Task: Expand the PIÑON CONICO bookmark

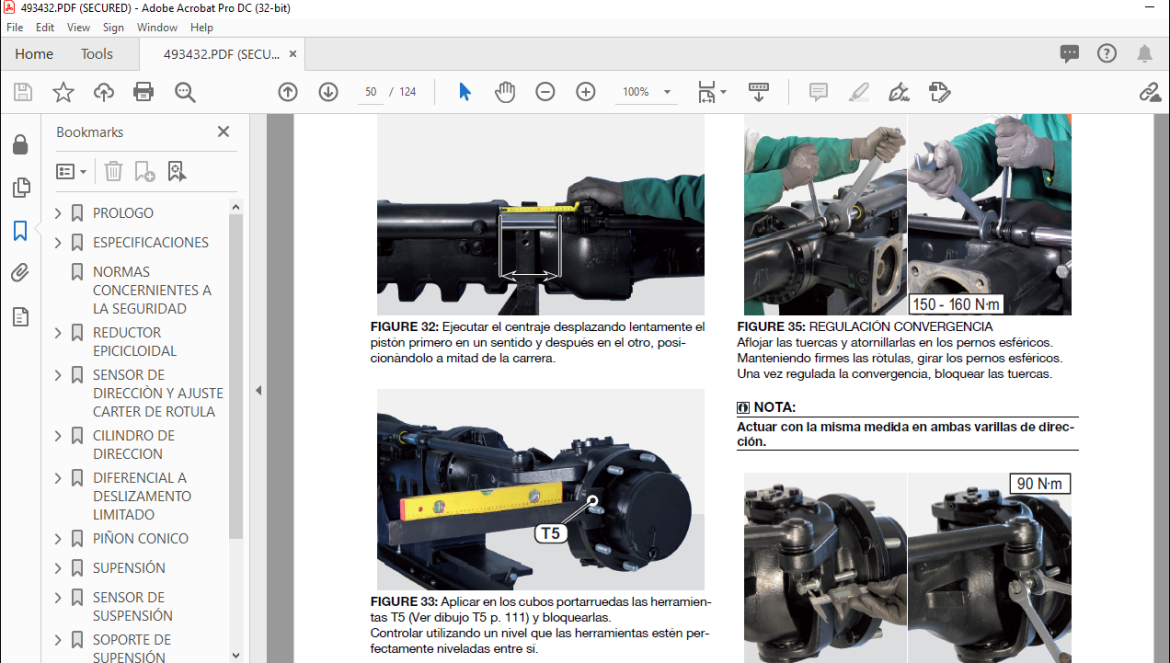Action: tap(58, 538)
